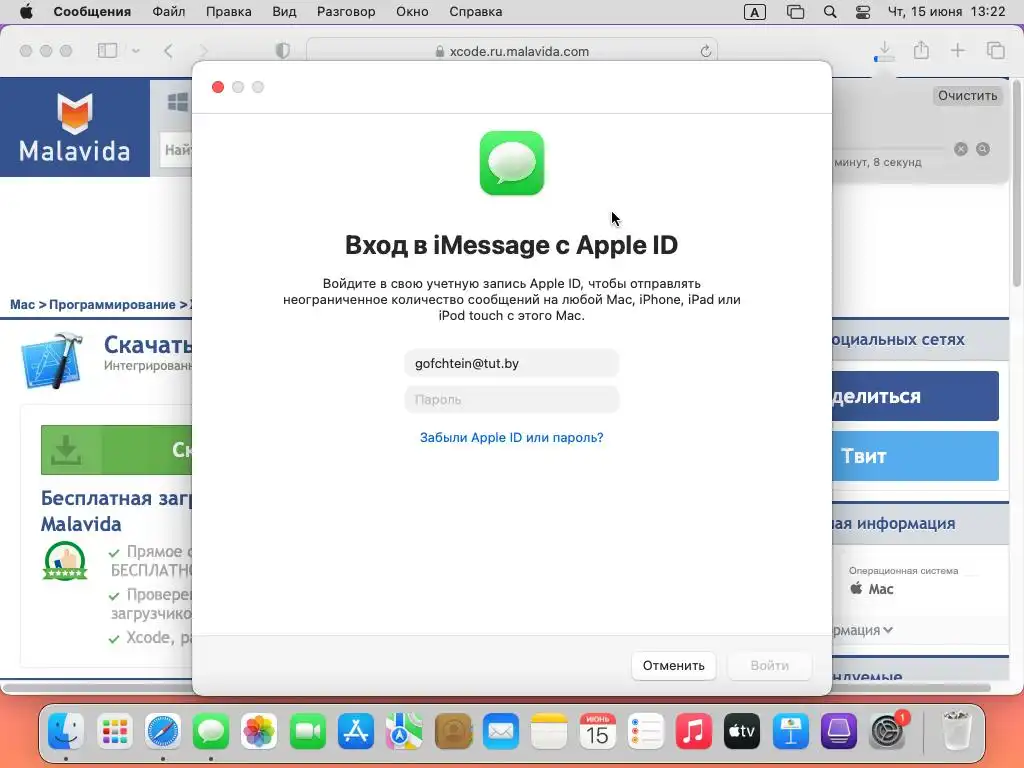The image size is (1024, 768).
Task: Reload page in Safari address bar
Action: pyautogui.click(x=705, y=51)
